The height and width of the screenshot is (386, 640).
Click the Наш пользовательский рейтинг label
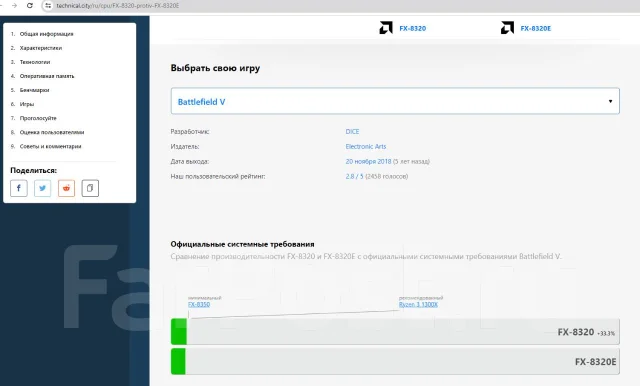point(218,176)
